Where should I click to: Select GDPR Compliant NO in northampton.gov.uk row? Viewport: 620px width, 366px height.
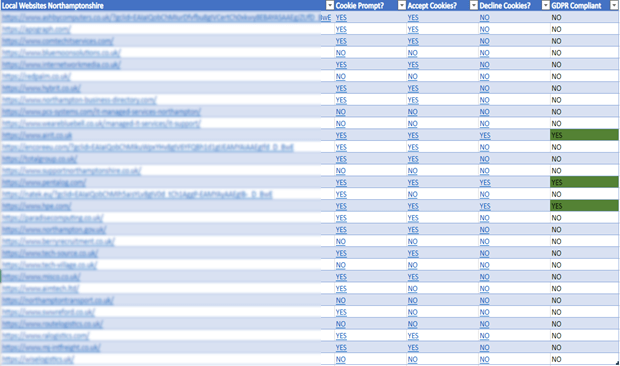point(556,230)
